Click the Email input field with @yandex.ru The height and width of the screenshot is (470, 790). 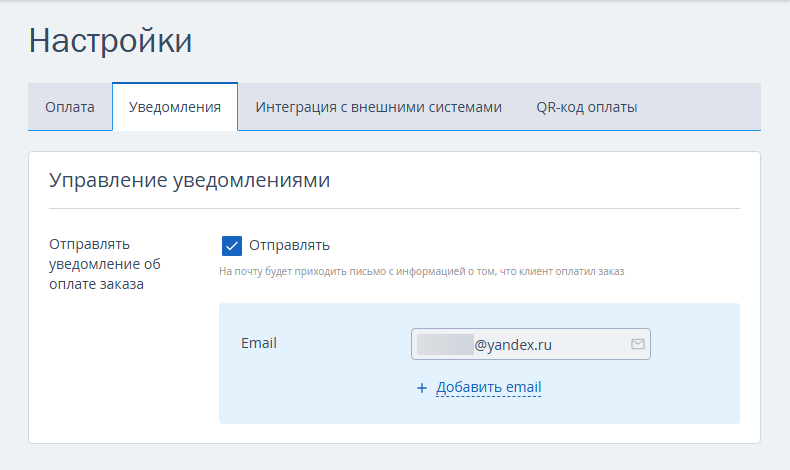(531, 344)
